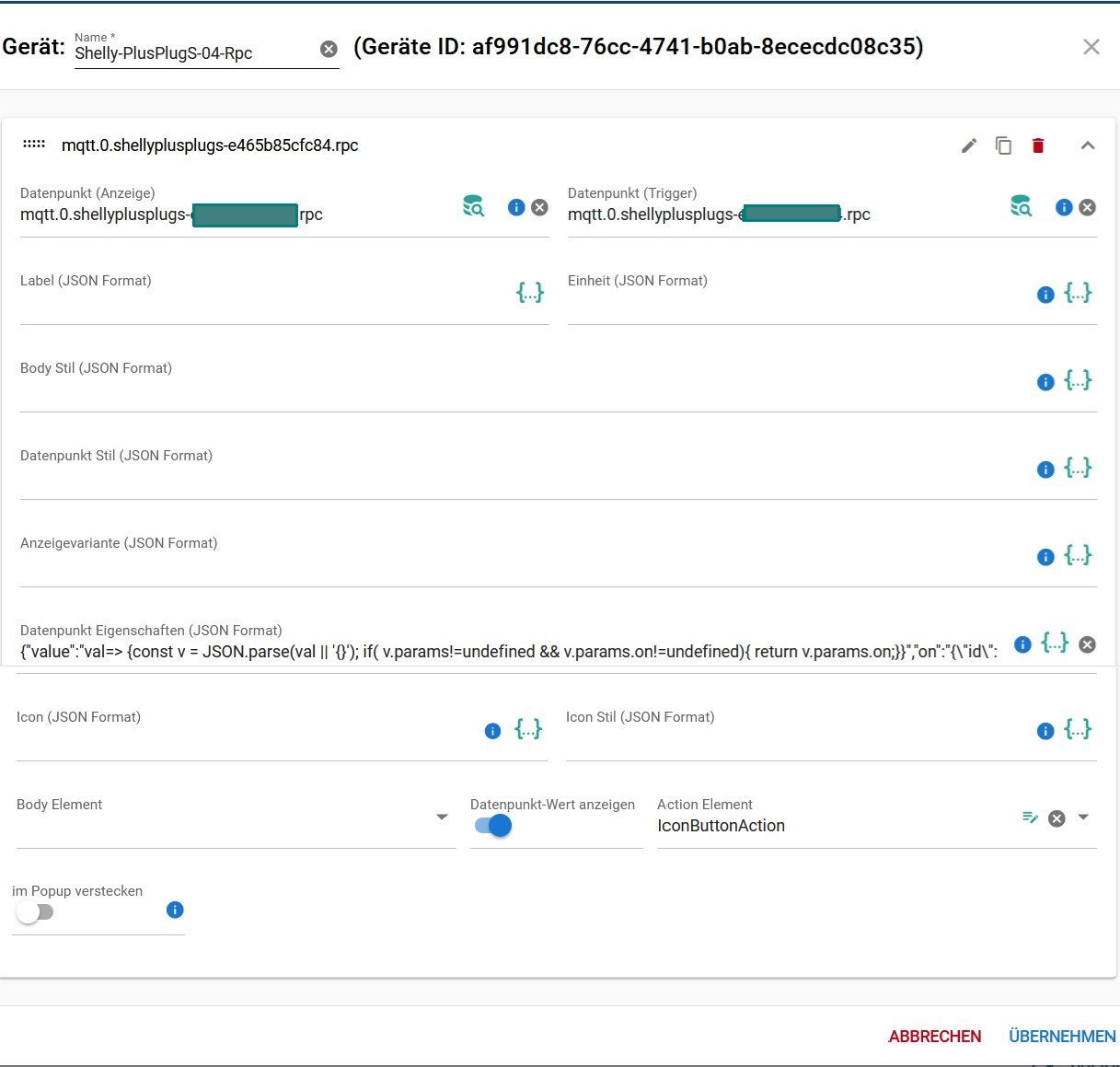Clear the Datenpunkt Eigenschaften value
Screen dimensions: 1120x1067
[1087, 644]
